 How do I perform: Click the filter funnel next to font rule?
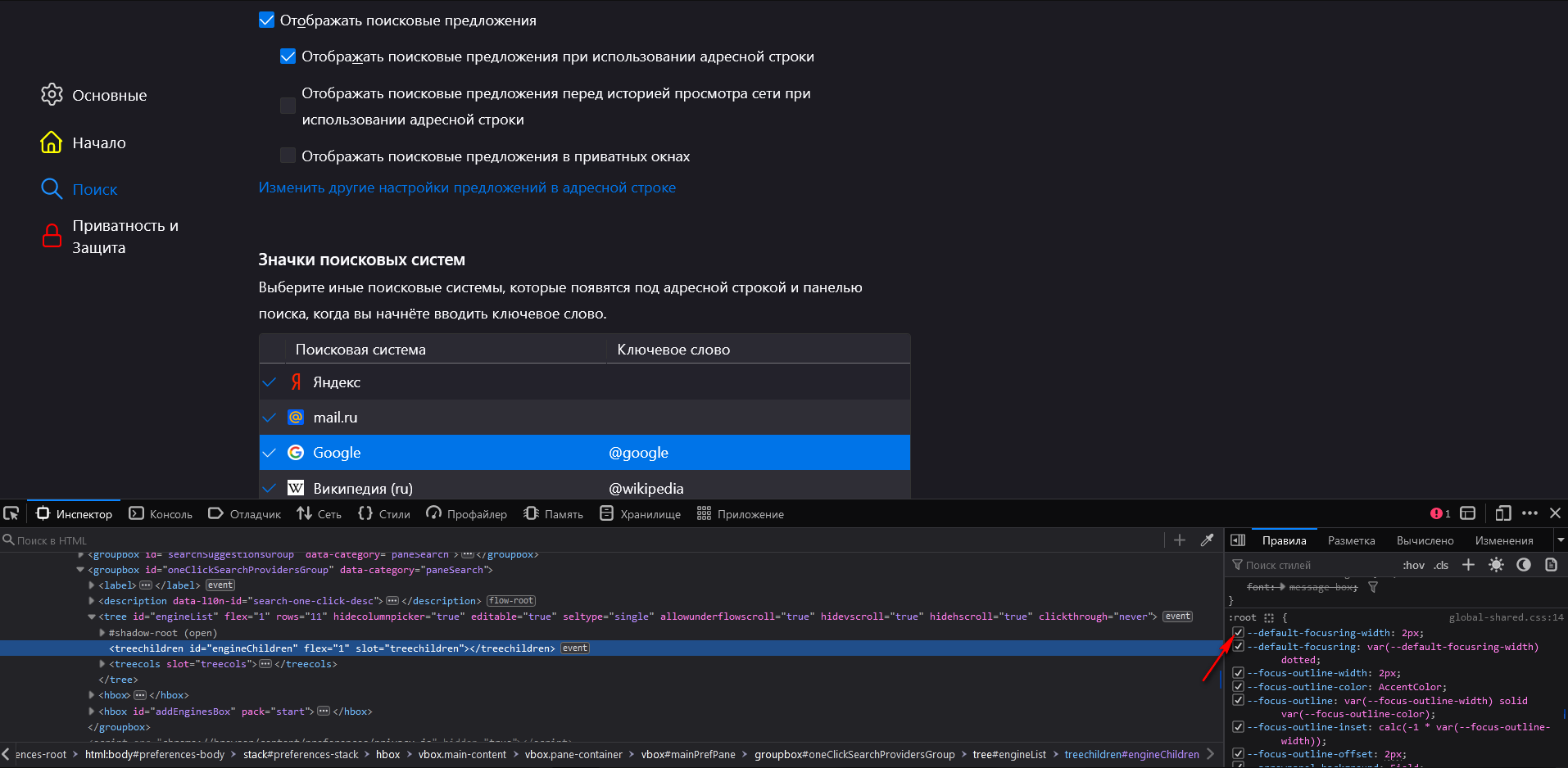[1373, 587]
